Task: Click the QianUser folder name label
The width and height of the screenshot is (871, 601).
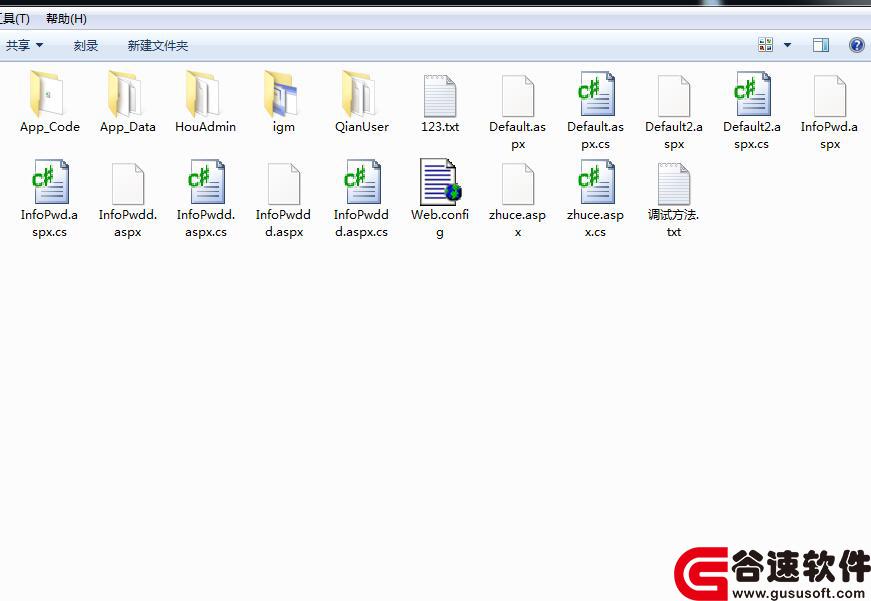Action: (x=362, y=127)
